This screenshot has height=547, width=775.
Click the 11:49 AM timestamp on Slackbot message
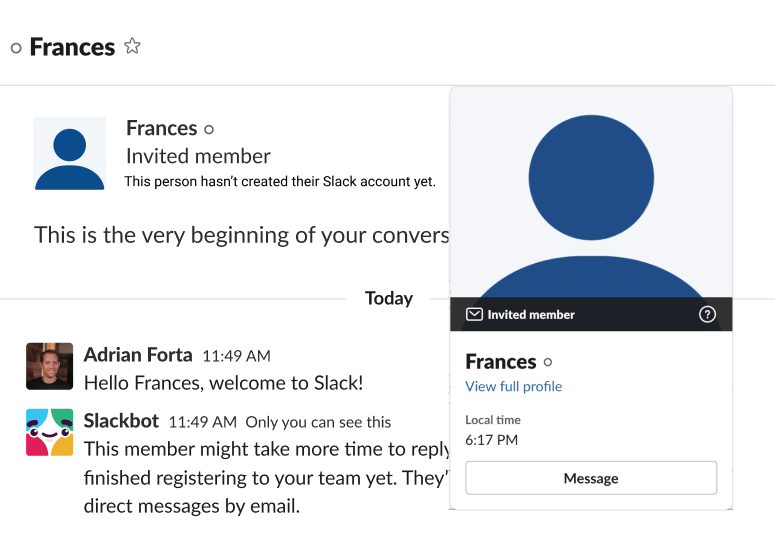203,422
